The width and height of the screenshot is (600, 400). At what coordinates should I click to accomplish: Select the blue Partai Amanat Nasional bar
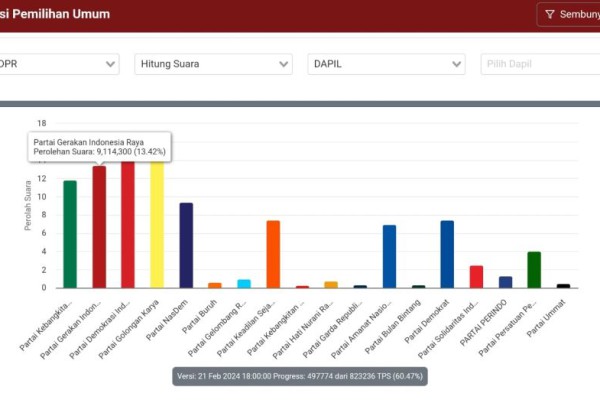coord(389,256)
